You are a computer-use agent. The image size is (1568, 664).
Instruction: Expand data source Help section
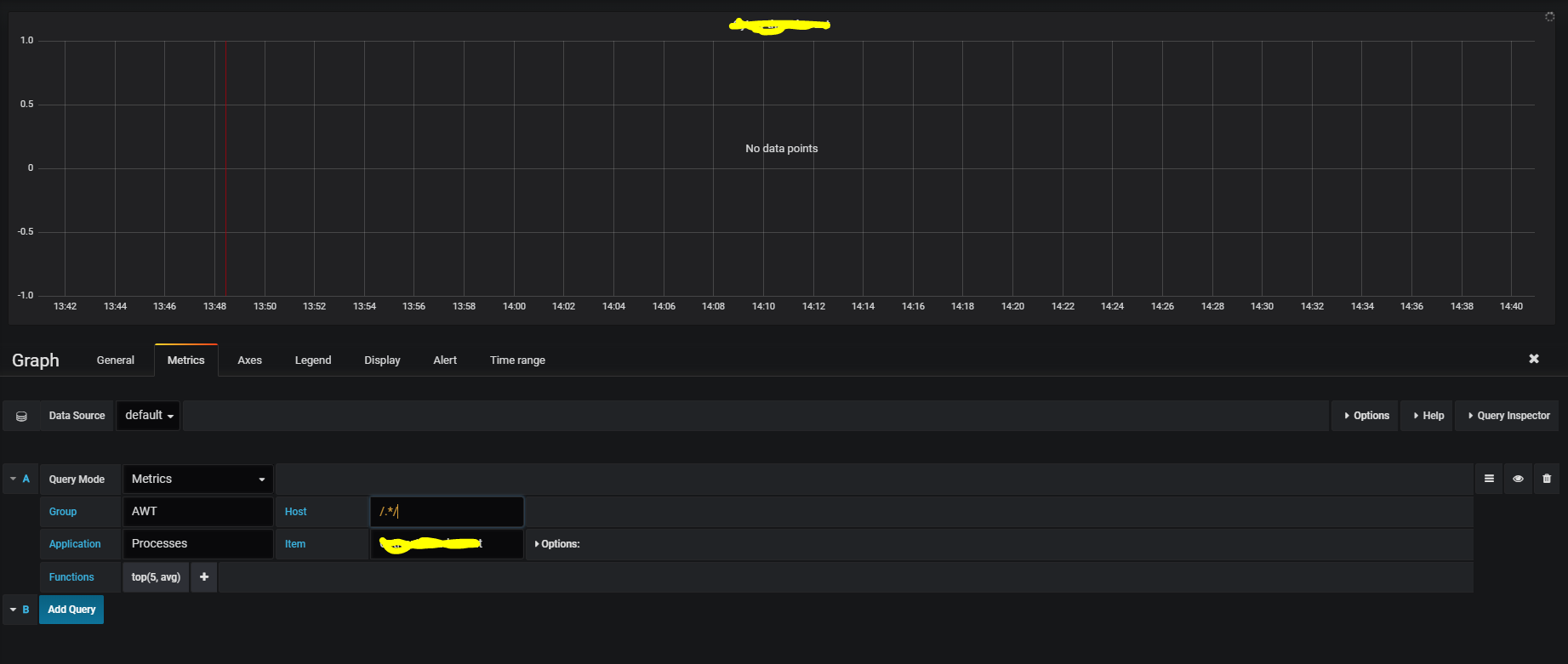coord(1427,416)
